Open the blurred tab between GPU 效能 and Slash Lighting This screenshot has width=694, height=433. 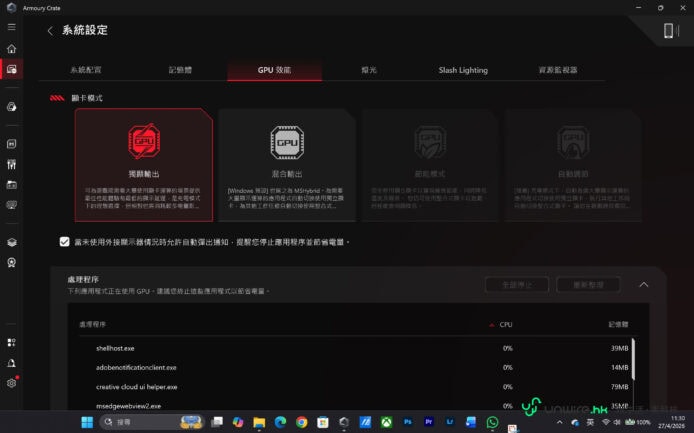coord(369,70)
